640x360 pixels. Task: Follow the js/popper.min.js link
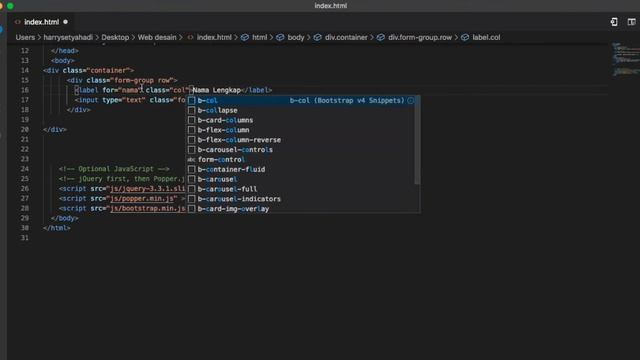point(143,199)
